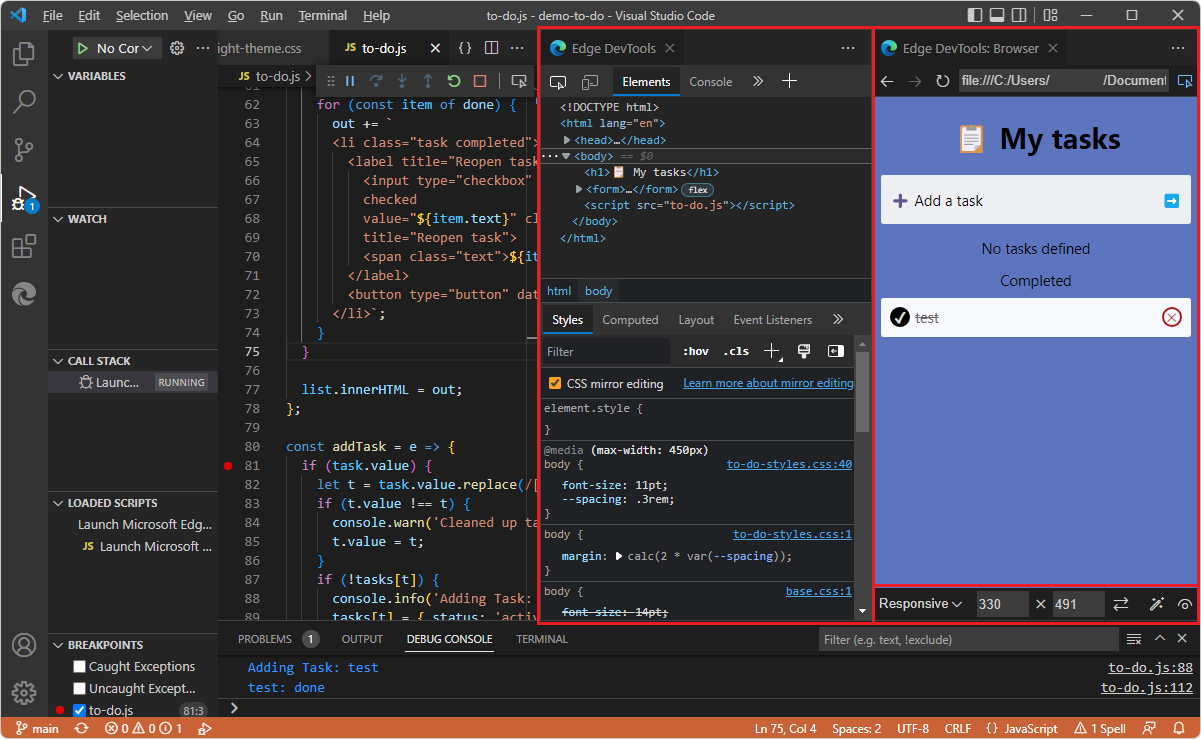
Task: Click the new style rule plus icon
Action: pyautogui.click(x=772, y=351)
